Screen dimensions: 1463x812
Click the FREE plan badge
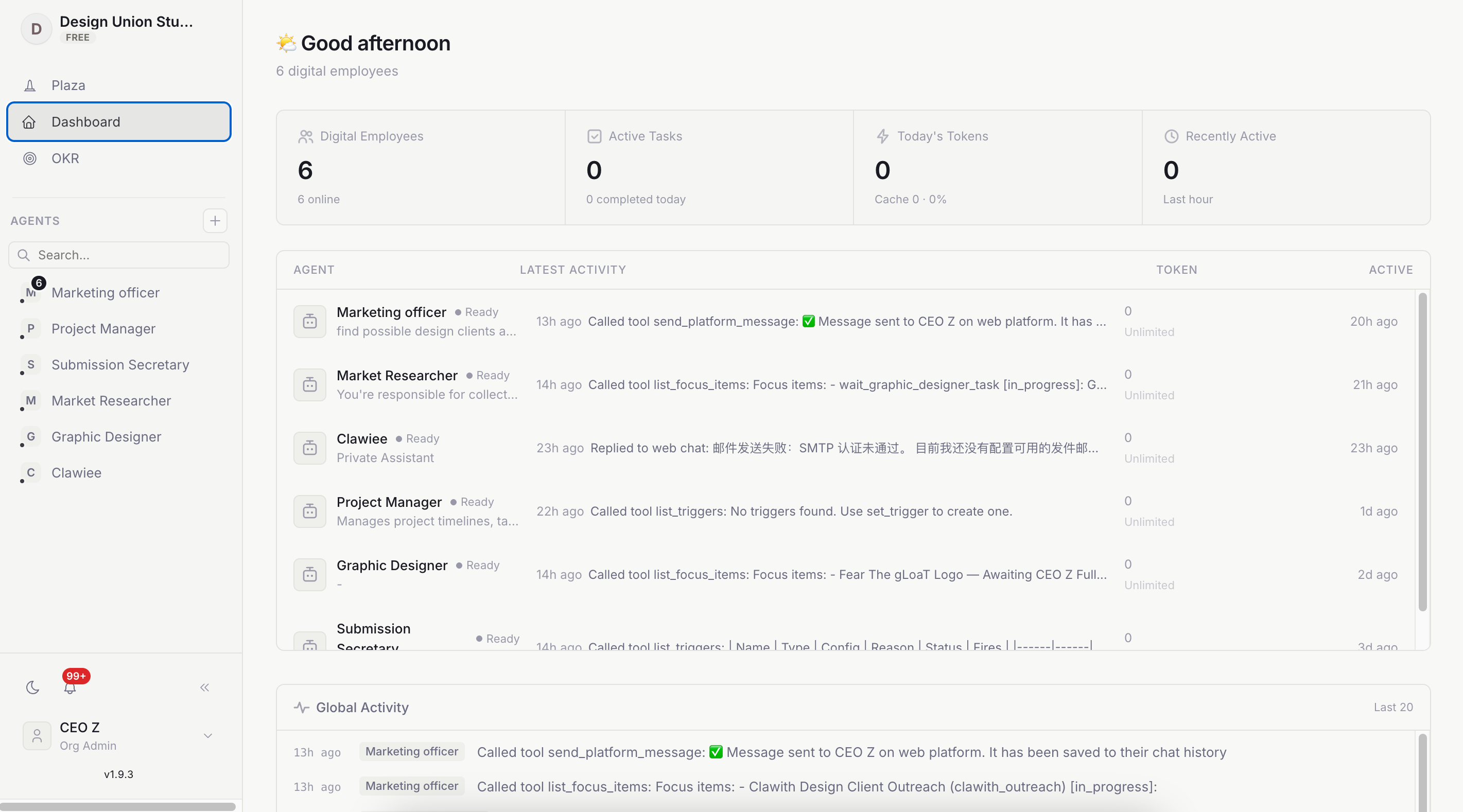(78, 38)
